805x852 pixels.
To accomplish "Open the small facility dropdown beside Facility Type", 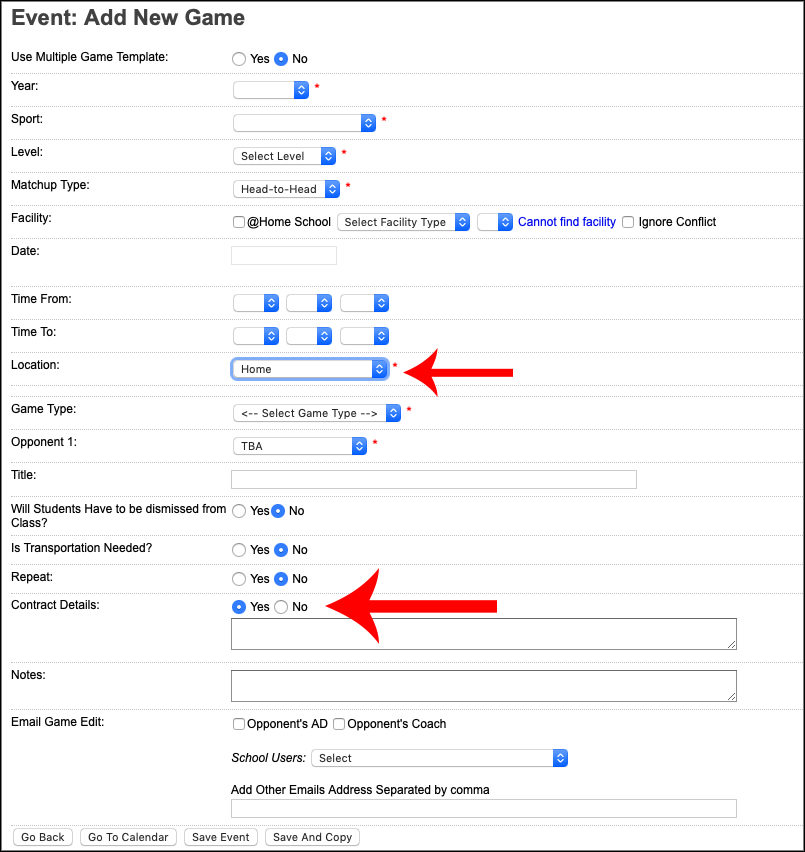I will pyautogui.click(x=495, y=222).
